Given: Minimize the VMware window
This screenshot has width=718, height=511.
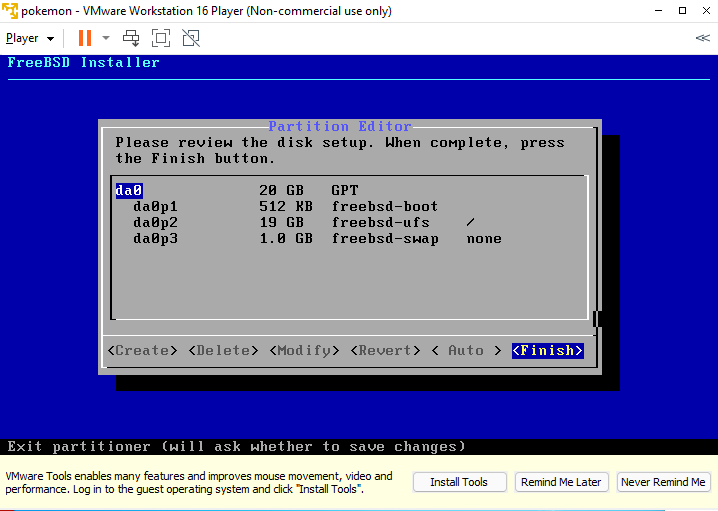Looking at the screenshot, I should click(658, 11).
